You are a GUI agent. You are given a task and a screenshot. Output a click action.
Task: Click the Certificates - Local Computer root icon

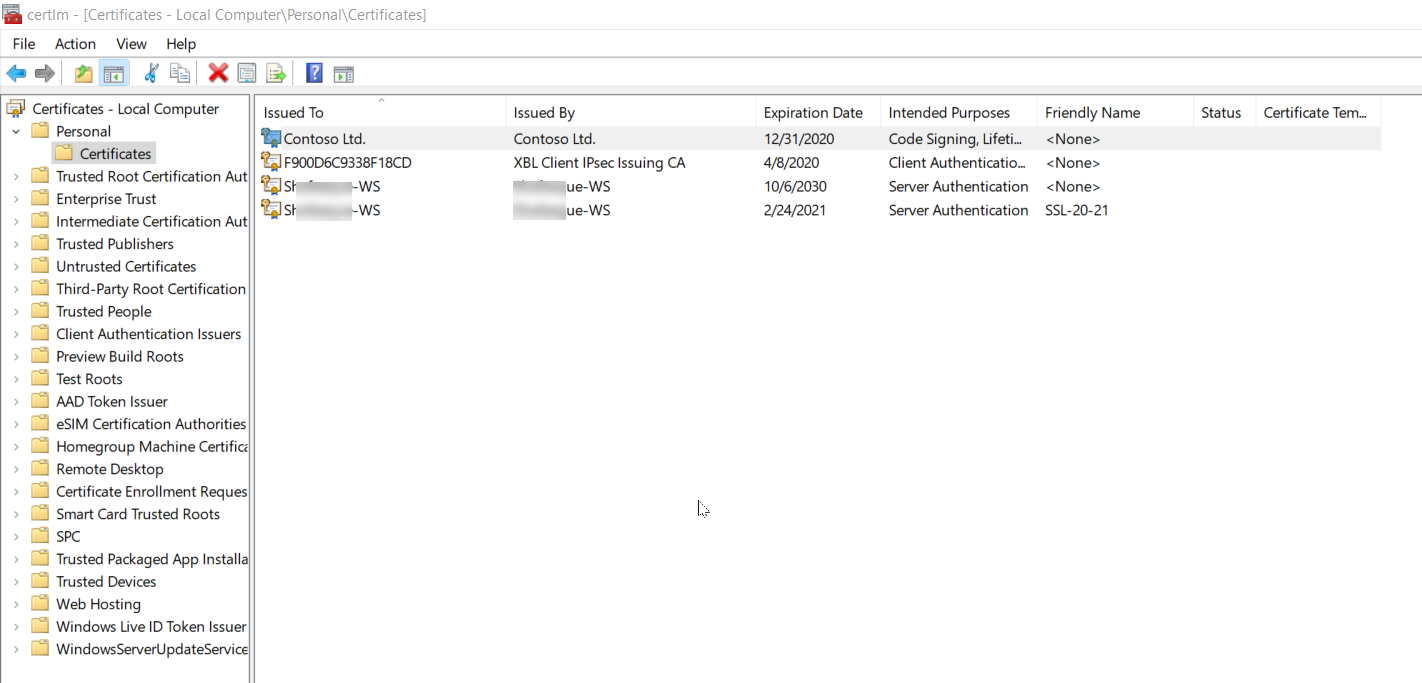coord(16,108)
